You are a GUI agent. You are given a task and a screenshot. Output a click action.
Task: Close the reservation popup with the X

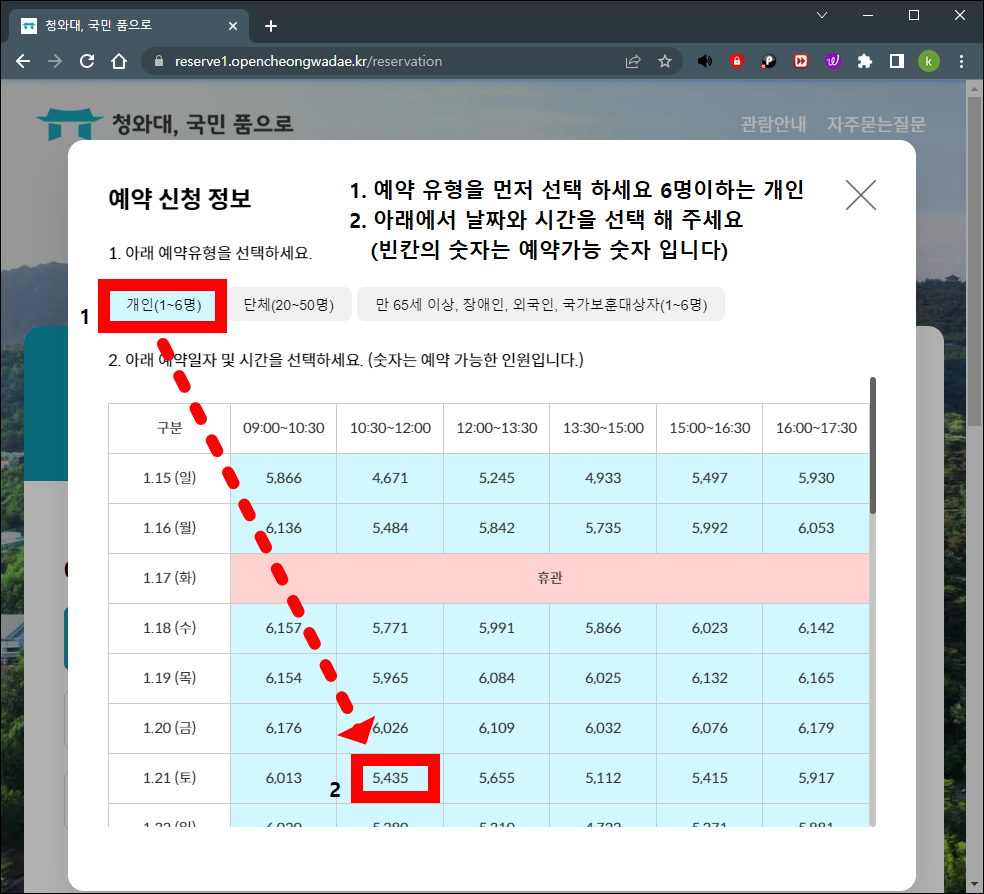coord(860,196)
